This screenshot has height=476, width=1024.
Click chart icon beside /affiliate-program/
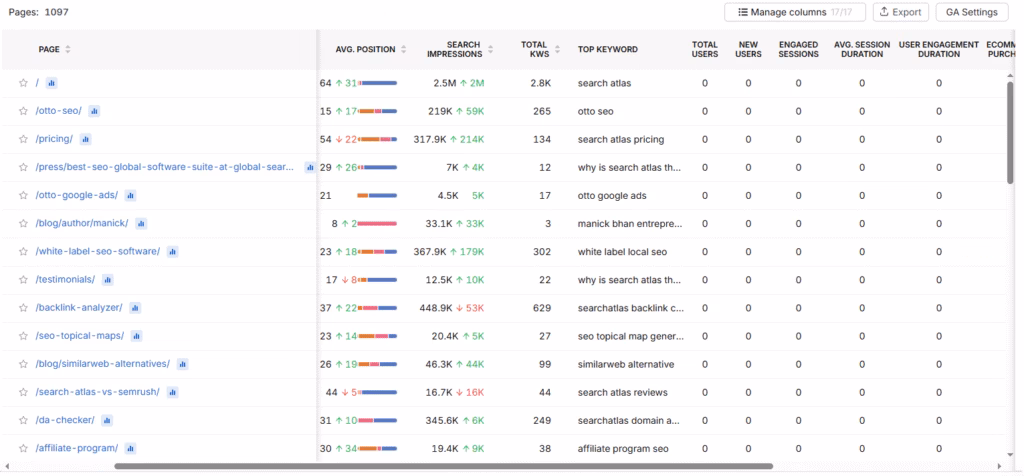131,448
